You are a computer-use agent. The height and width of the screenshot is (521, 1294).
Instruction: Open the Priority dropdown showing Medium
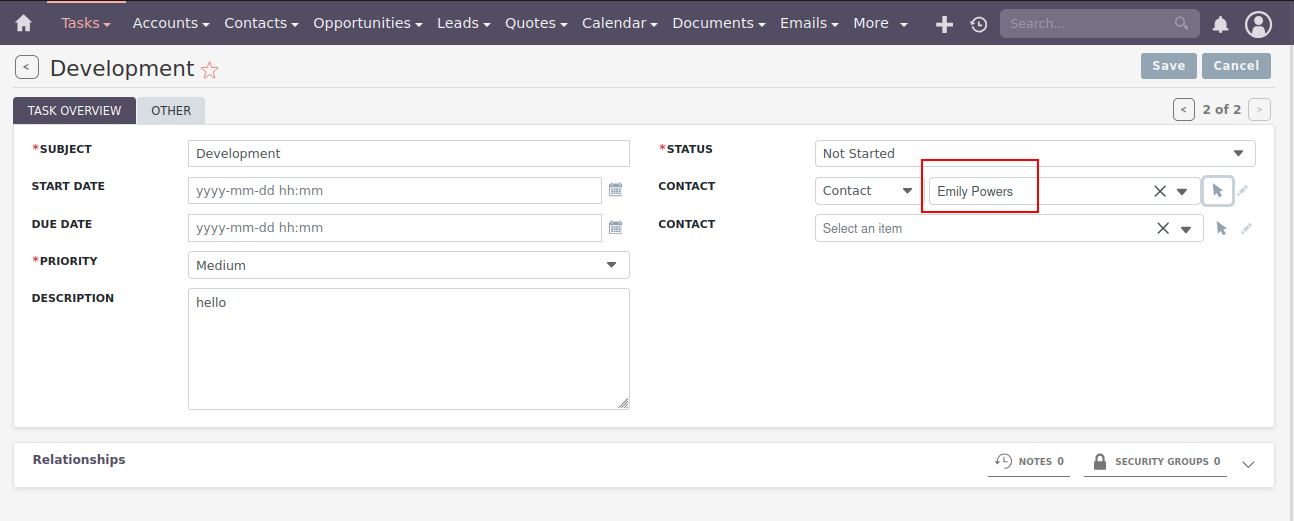(409, 265)
